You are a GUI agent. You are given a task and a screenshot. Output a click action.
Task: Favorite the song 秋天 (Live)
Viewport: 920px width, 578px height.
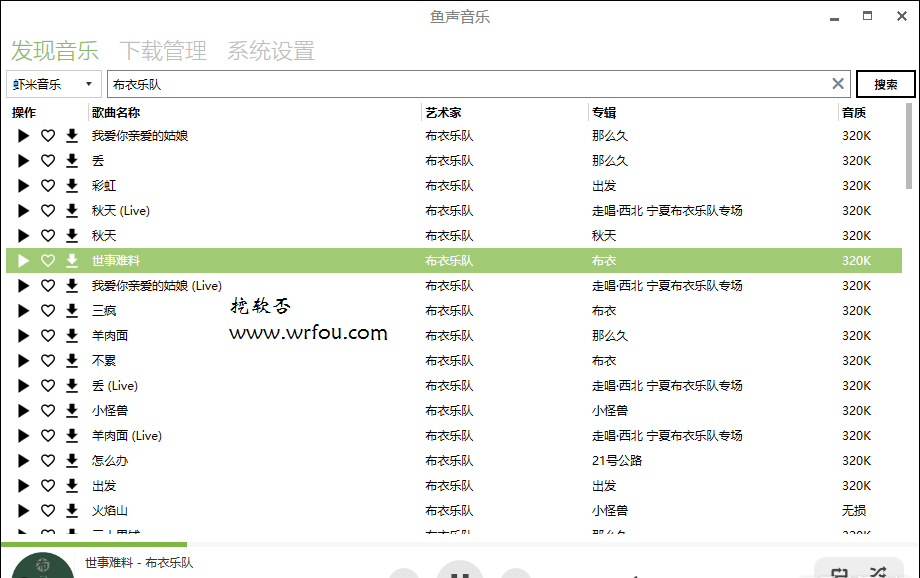tap(48, 211)
